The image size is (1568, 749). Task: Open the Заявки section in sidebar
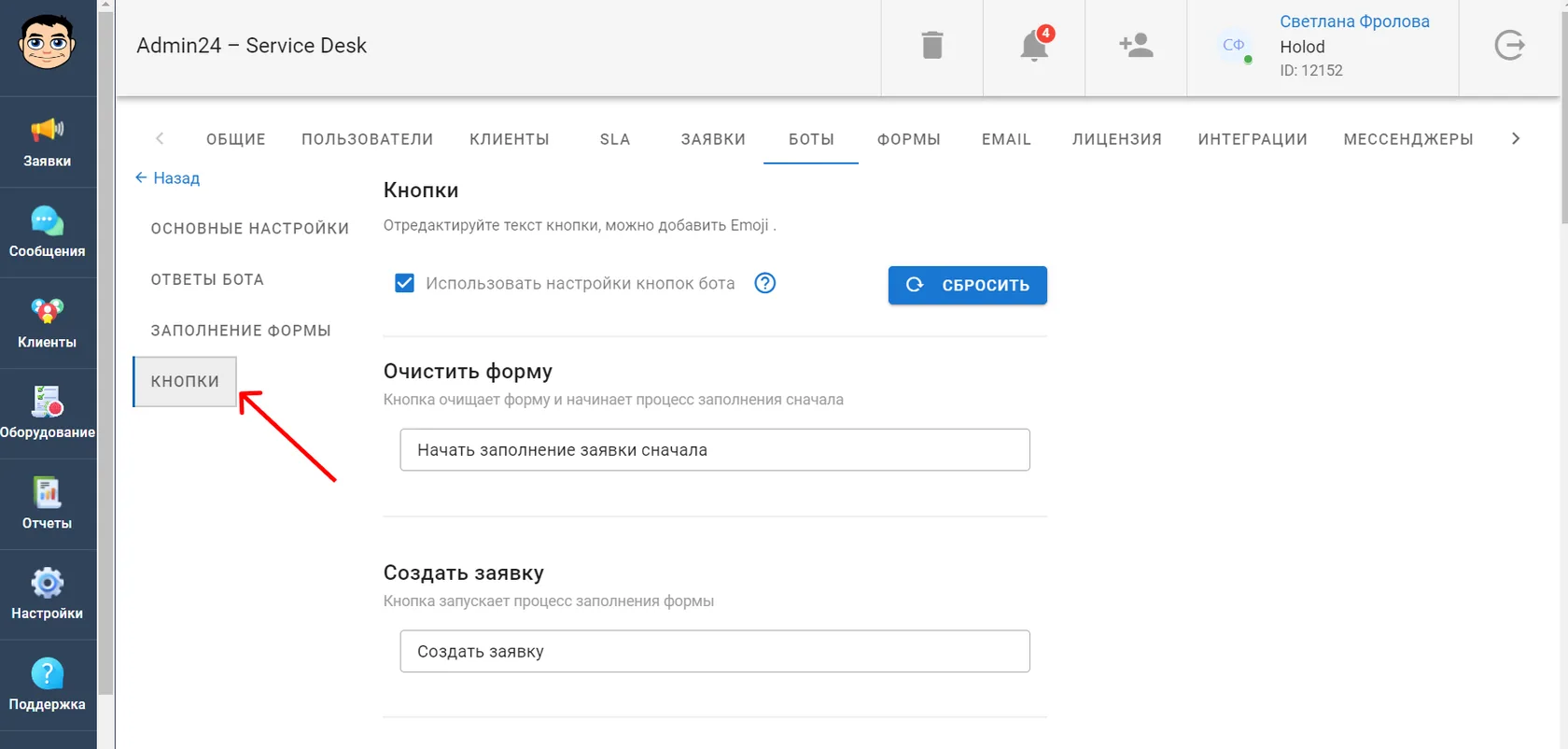coord(47,142)
